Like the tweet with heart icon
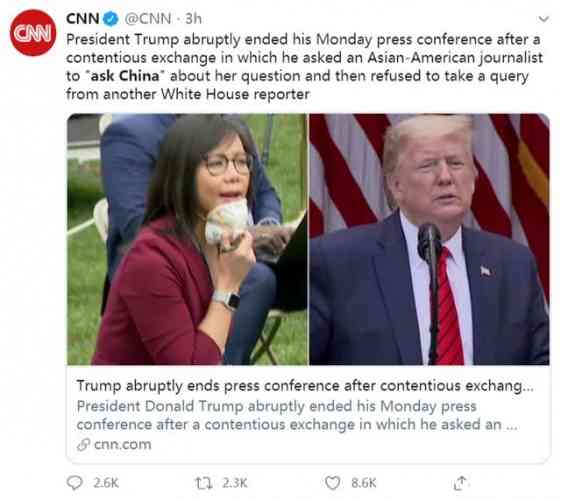 pos(332,483)
